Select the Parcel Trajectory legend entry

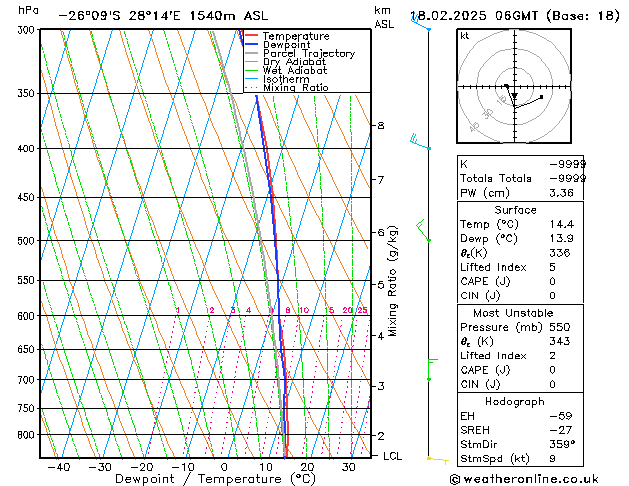pyautogui.click(x=308, y=54)
